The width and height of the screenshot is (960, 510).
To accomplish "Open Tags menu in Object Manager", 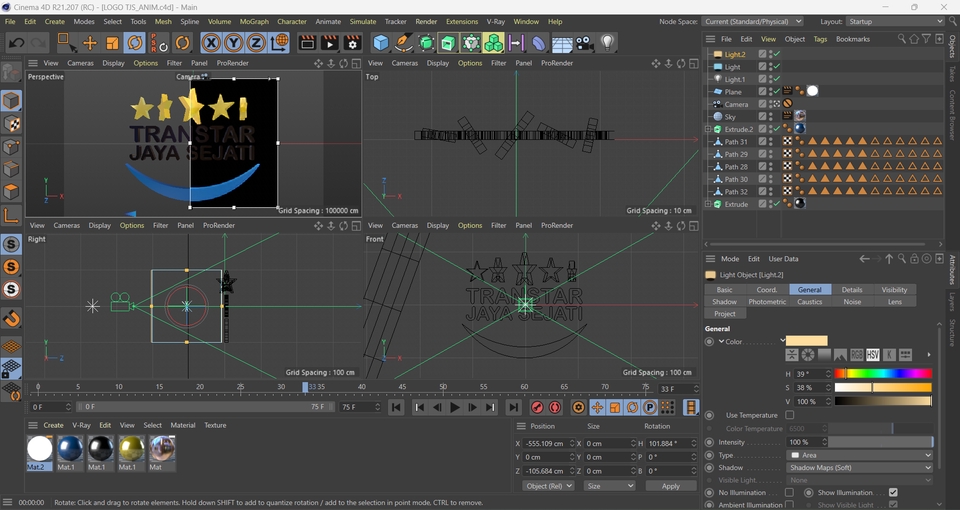I will click(820, 39).
